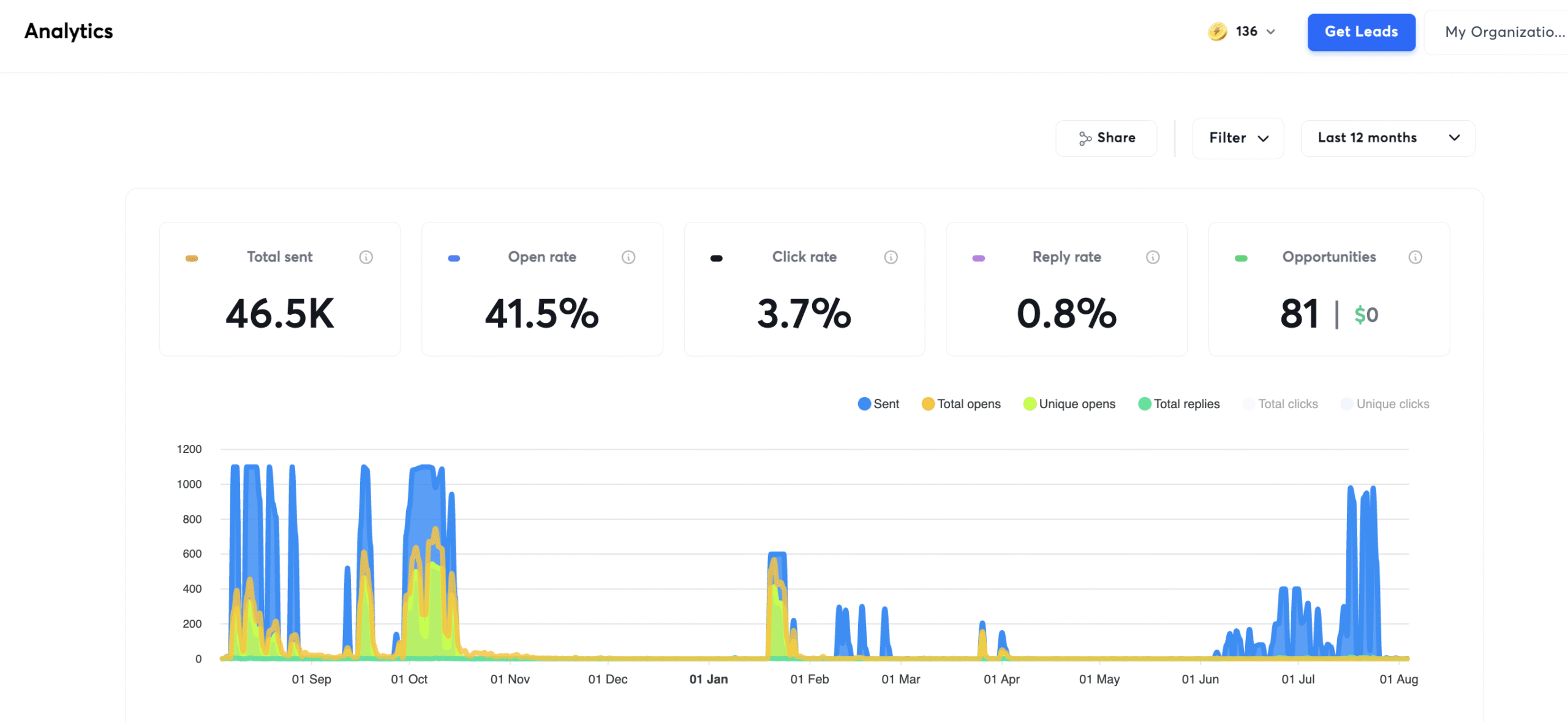Image resolution: width=1568 pixels, height=722 pixels.
Task: Click info icon on Opportunities card
Action: 1415,257
